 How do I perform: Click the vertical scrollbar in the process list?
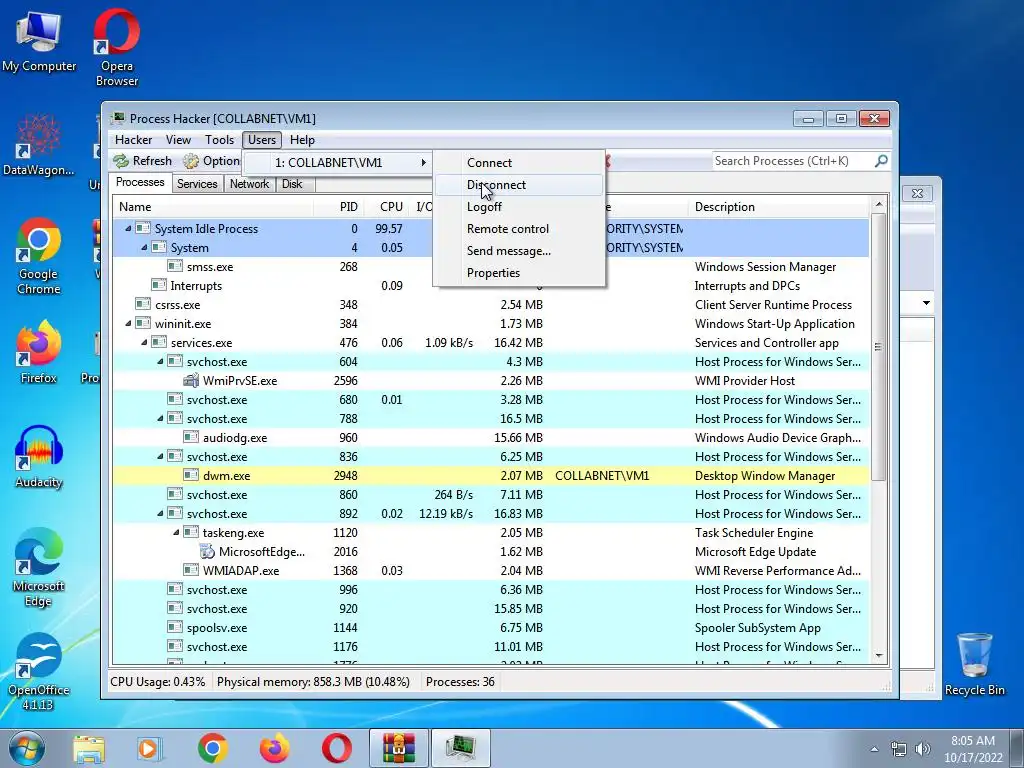click(x=879, y=347)
